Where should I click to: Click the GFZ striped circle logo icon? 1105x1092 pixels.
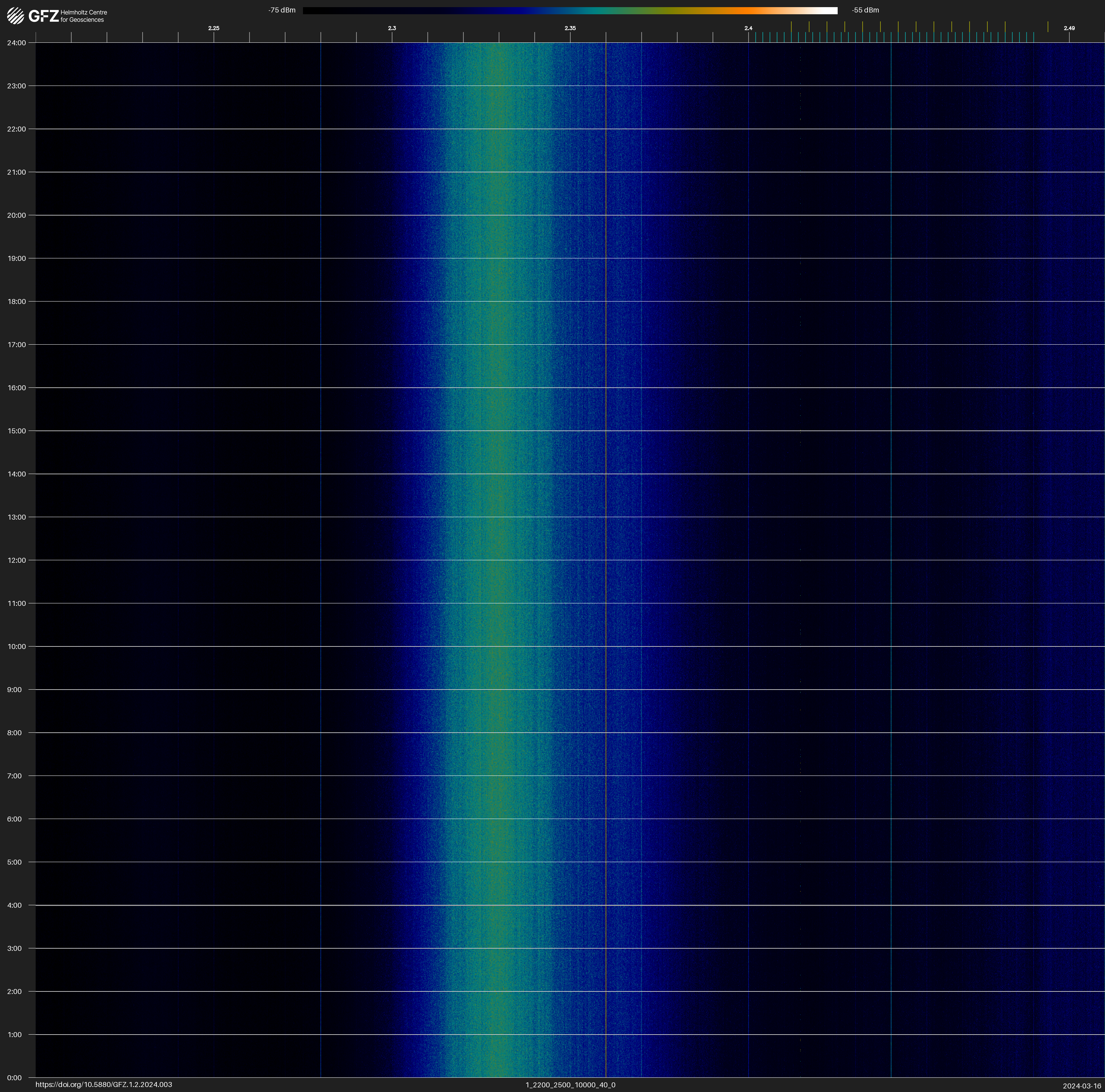[15, 16]
